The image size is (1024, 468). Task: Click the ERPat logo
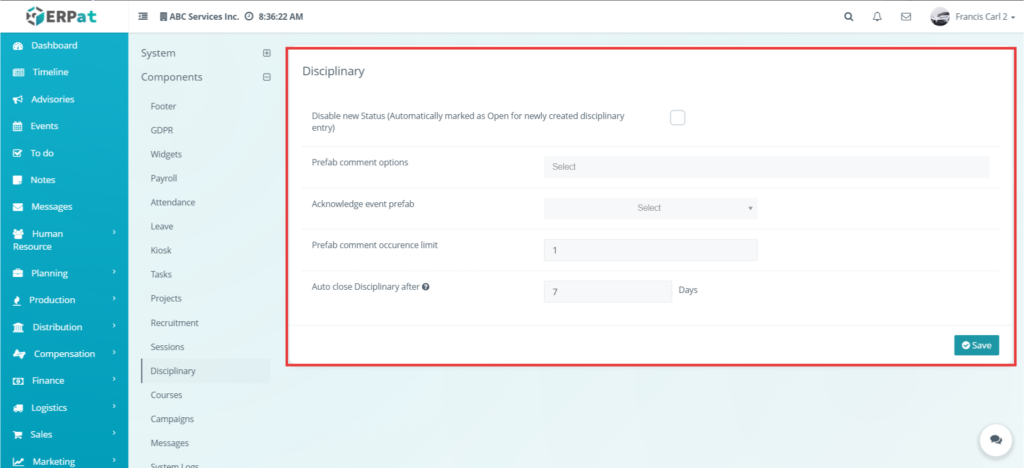click(x=62, y=16)
